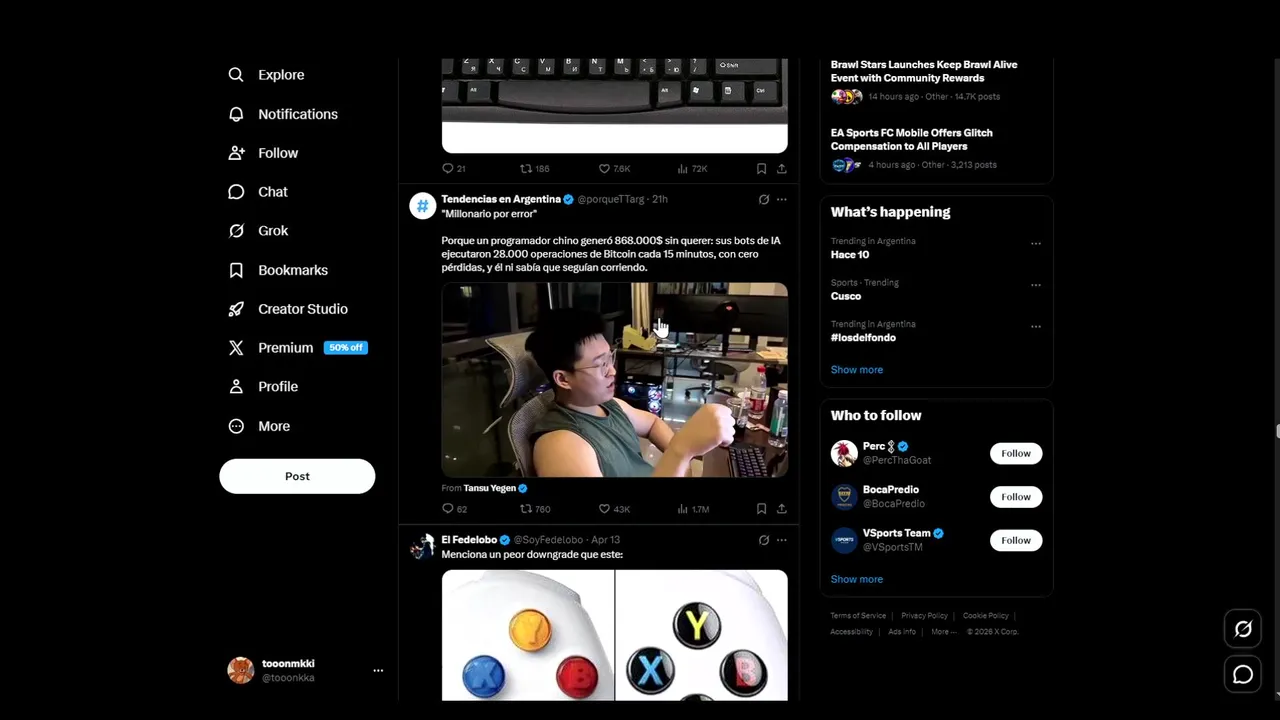Open more options for Cusco trend
1280x720 pixels.
pos(1036,285)
